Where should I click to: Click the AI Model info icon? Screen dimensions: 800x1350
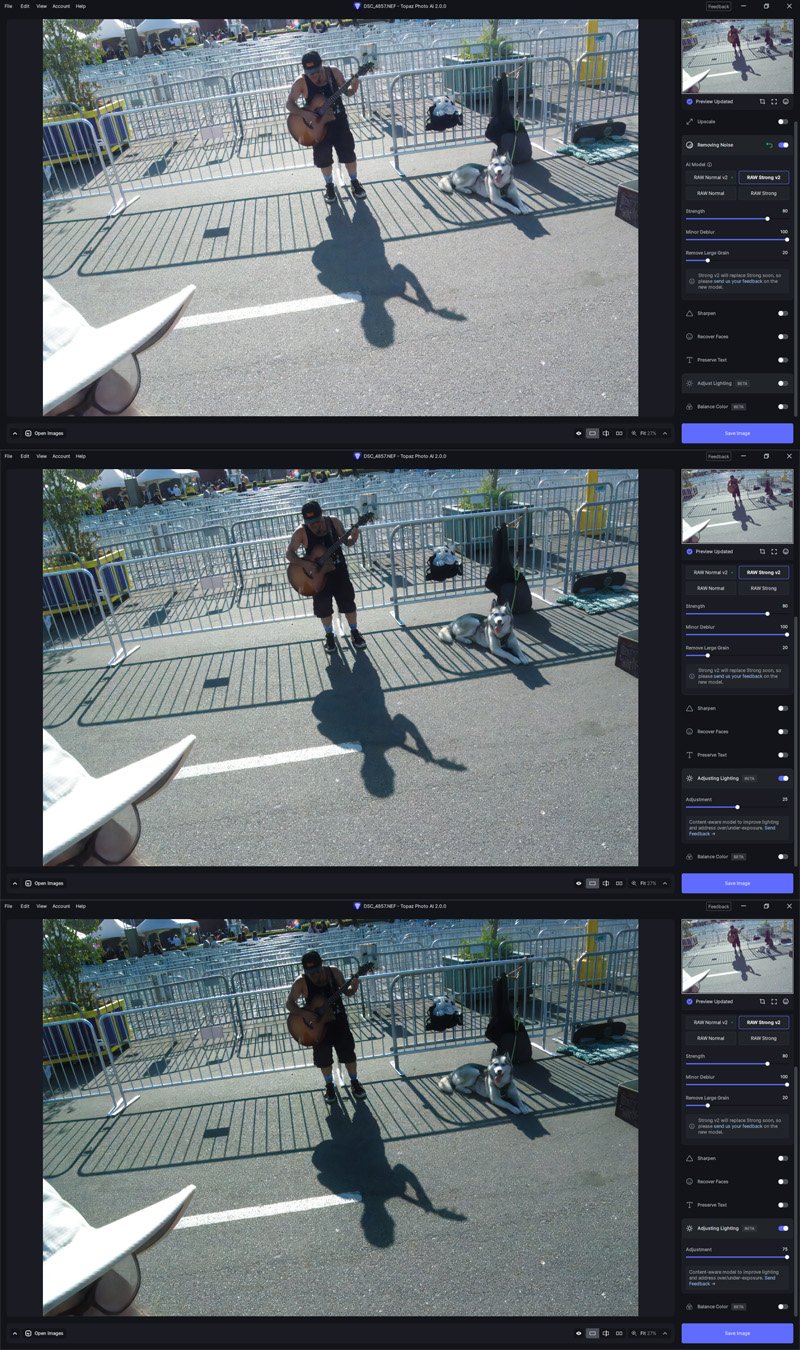pyautogui.click(x=710, y=164)
